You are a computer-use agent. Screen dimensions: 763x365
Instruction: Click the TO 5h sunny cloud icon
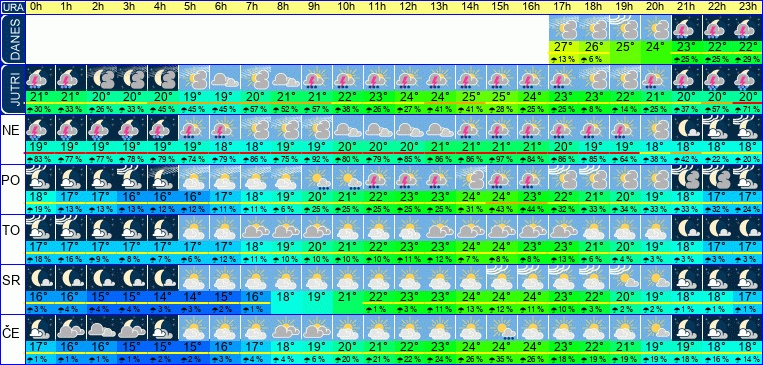tap(194, 228)
